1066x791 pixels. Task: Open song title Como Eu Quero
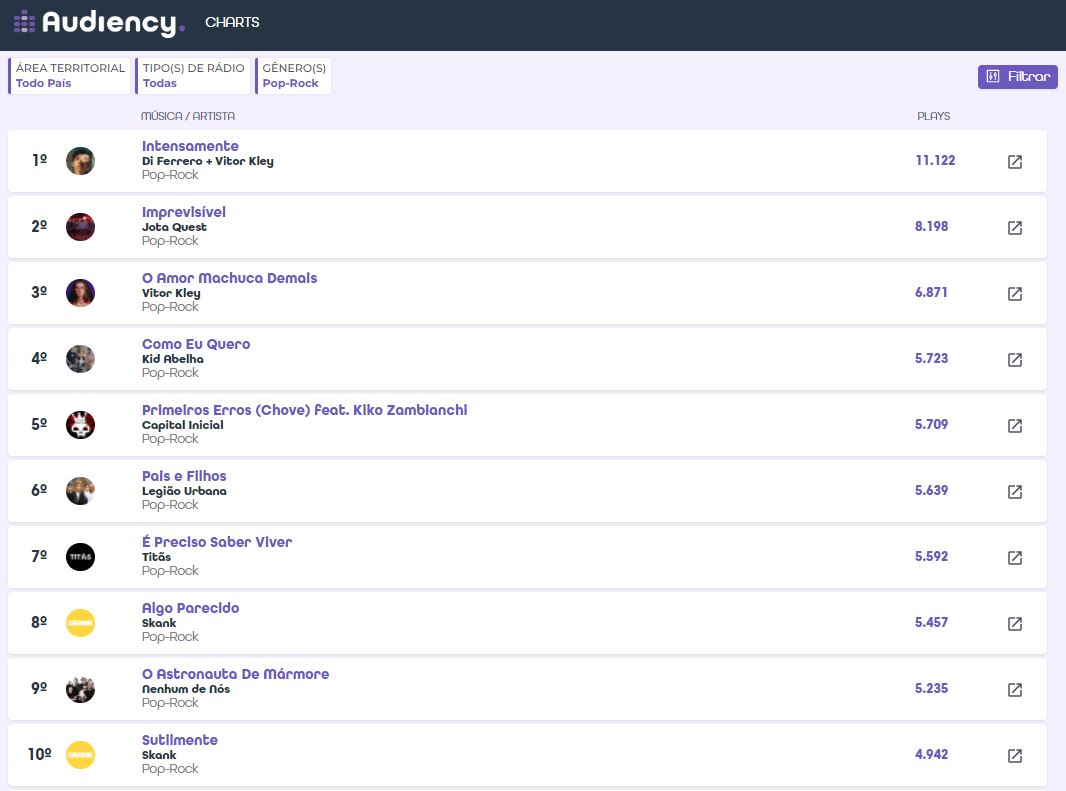pyautogui.click(x=196, y=344)
